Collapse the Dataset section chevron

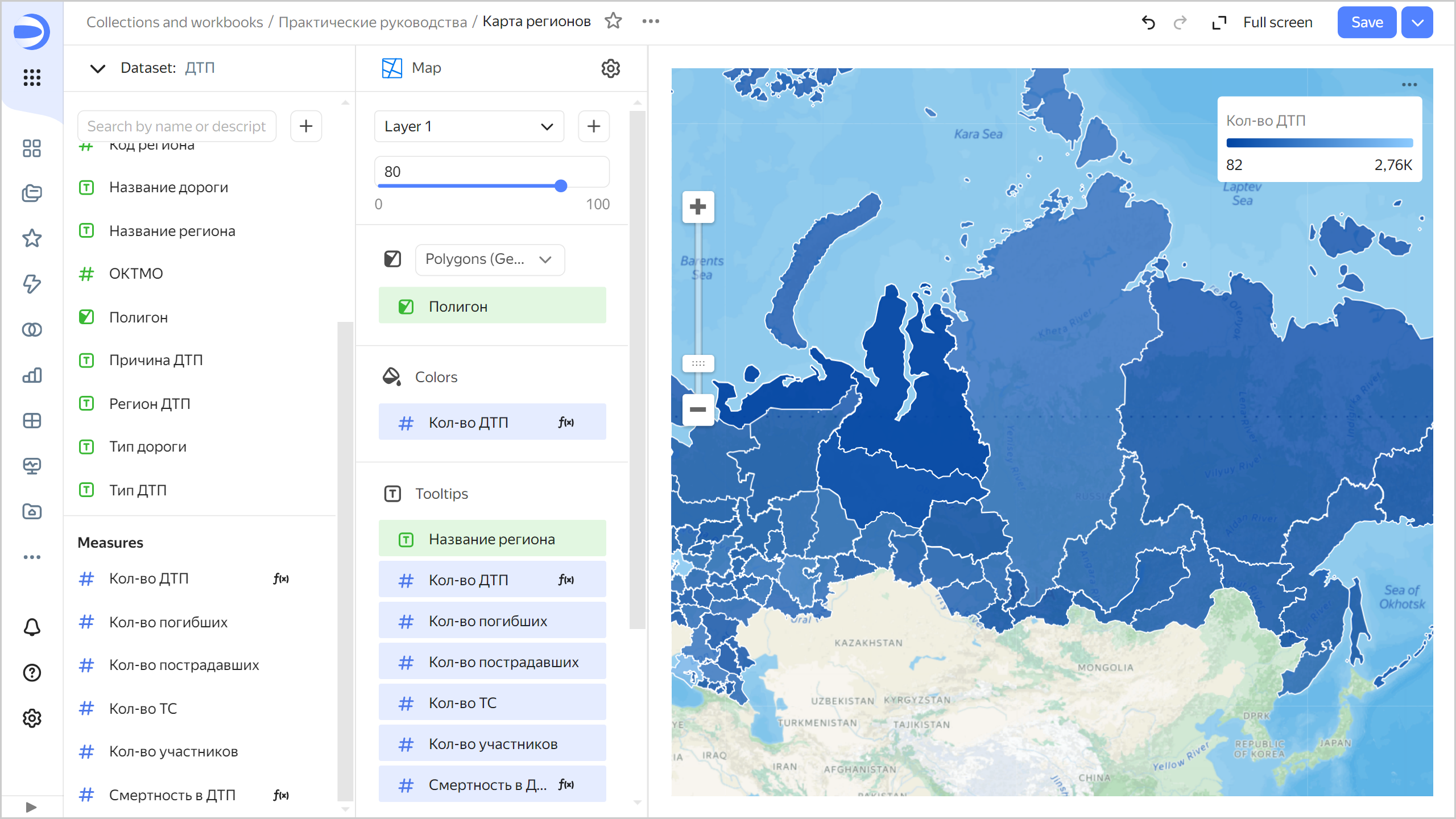pyautogui.click(x=98, y=68)
